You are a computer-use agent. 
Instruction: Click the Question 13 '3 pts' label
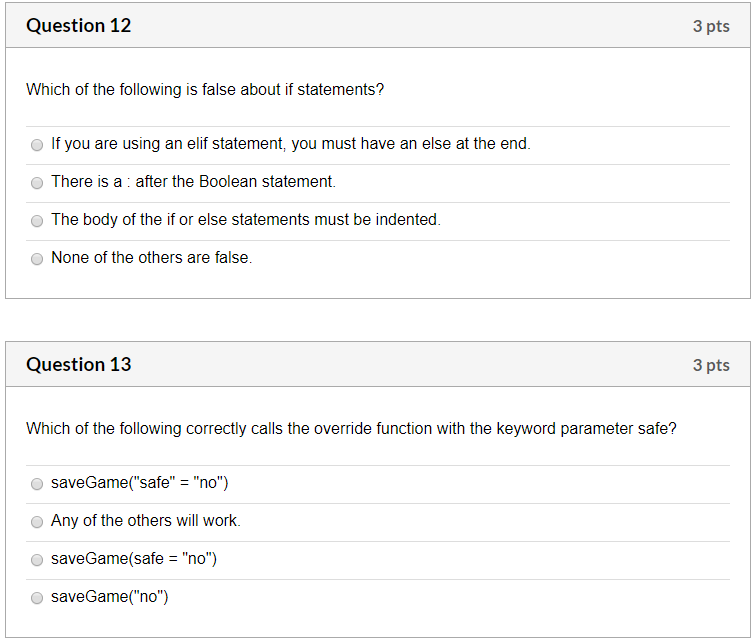(711, 365)
